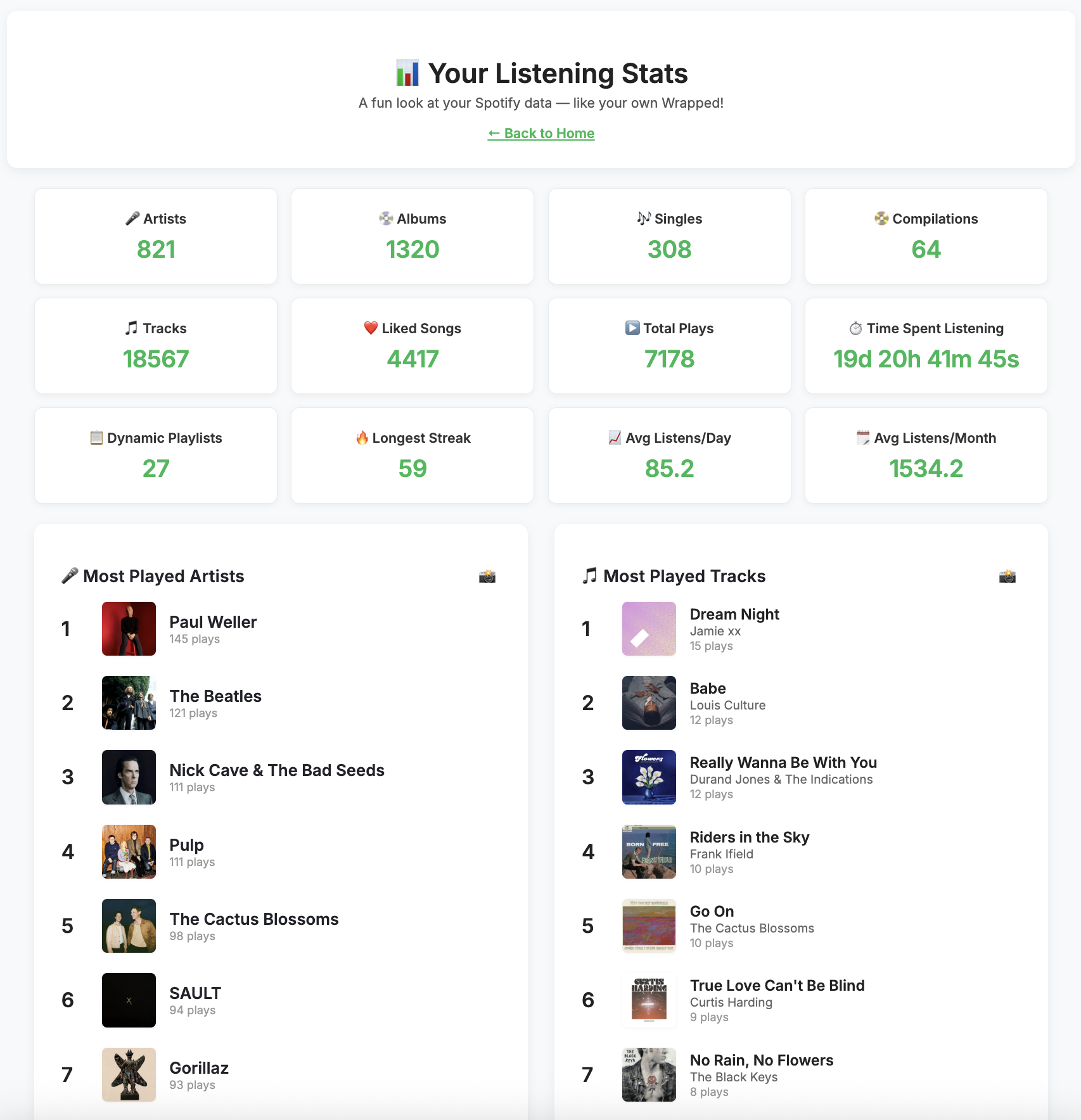The width and height of the screenshot is (1081, 1120).
Task: Click the Paul Weller artist thumbnail
Action: tap(128, 628)
